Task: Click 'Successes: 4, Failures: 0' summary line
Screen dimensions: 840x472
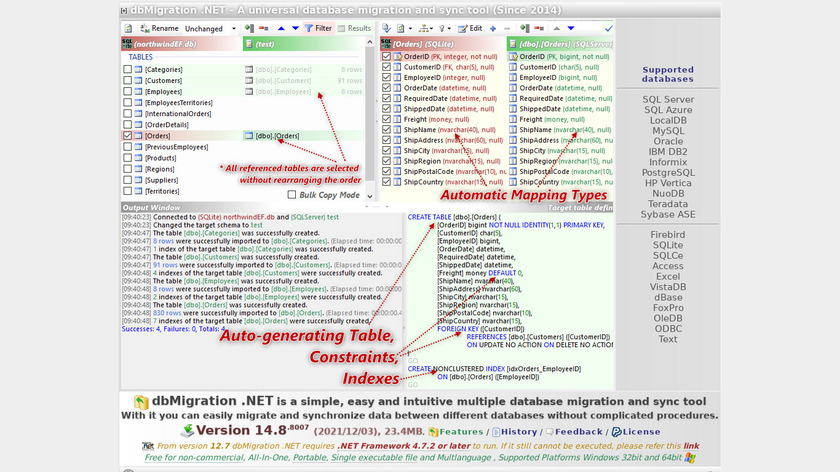Action: click(x=173, y=329)
